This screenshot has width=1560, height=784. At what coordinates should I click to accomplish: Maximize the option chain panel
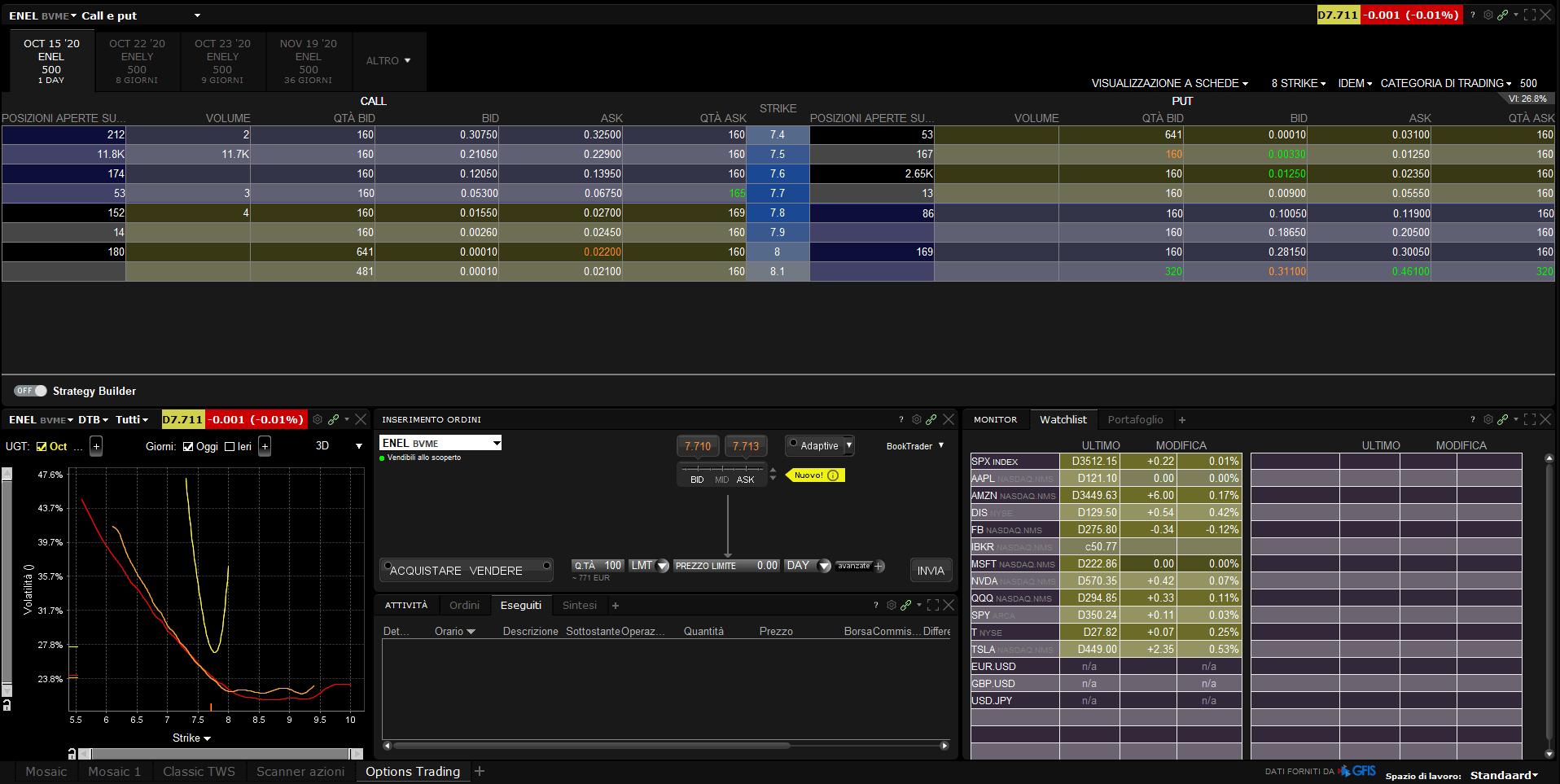click(1530, 15)
